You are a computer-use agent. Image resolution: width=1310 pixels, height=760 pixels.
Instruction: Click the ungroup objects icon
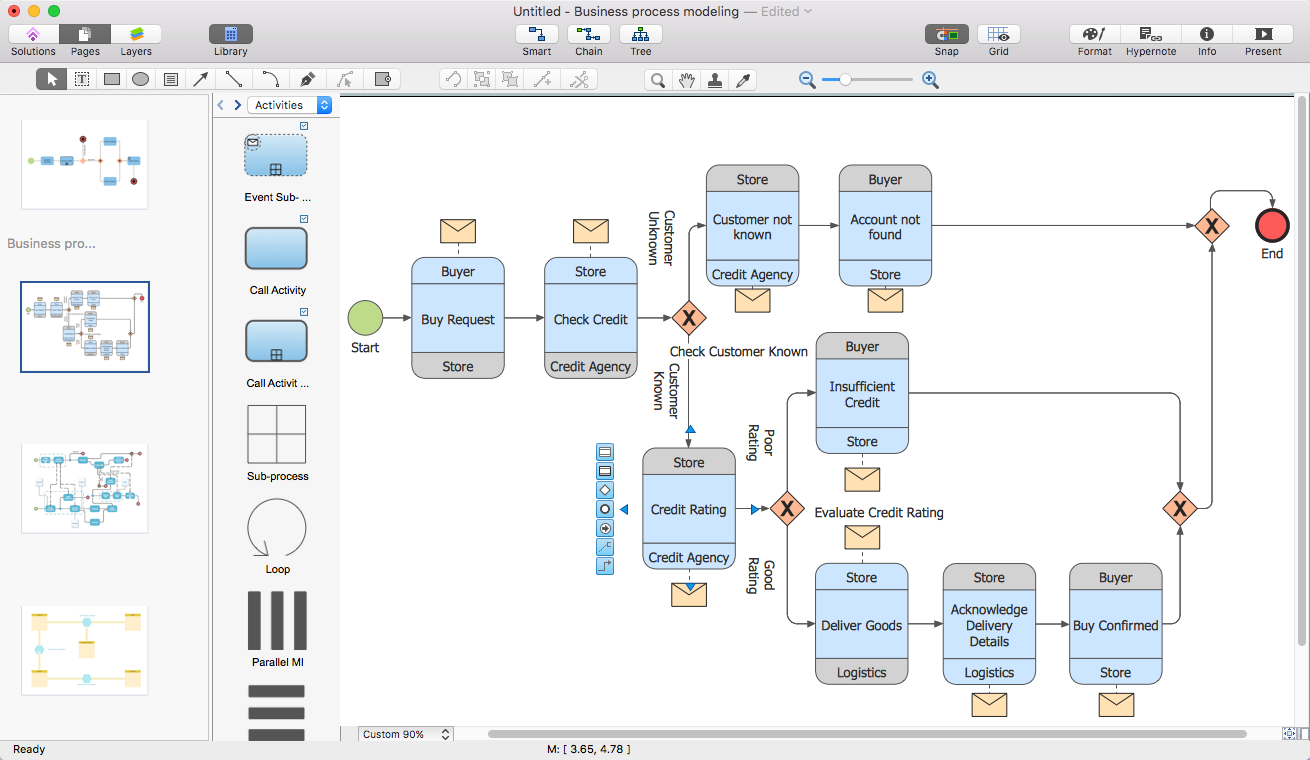[511, 80]
